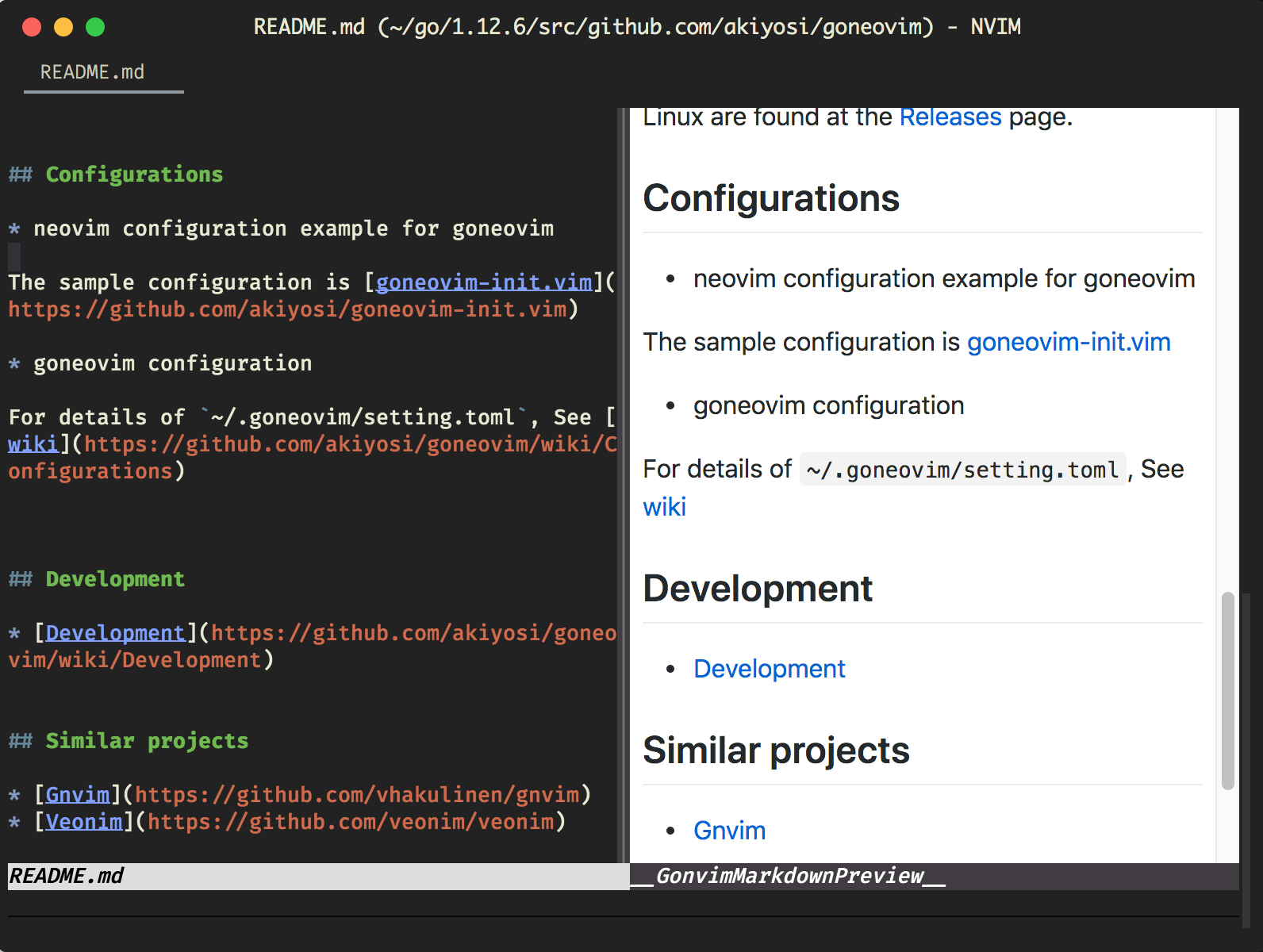The image size is (1263, 952).
Task: Click the 'Development' heading in the preview
Action: 758,589
